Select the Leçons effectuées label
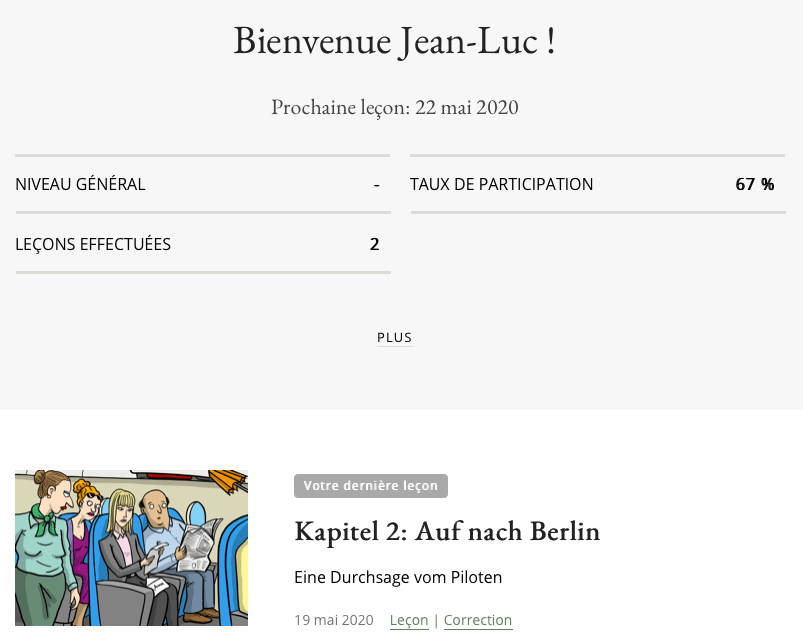This screenshot has width=803, height=637. point(93,244)
